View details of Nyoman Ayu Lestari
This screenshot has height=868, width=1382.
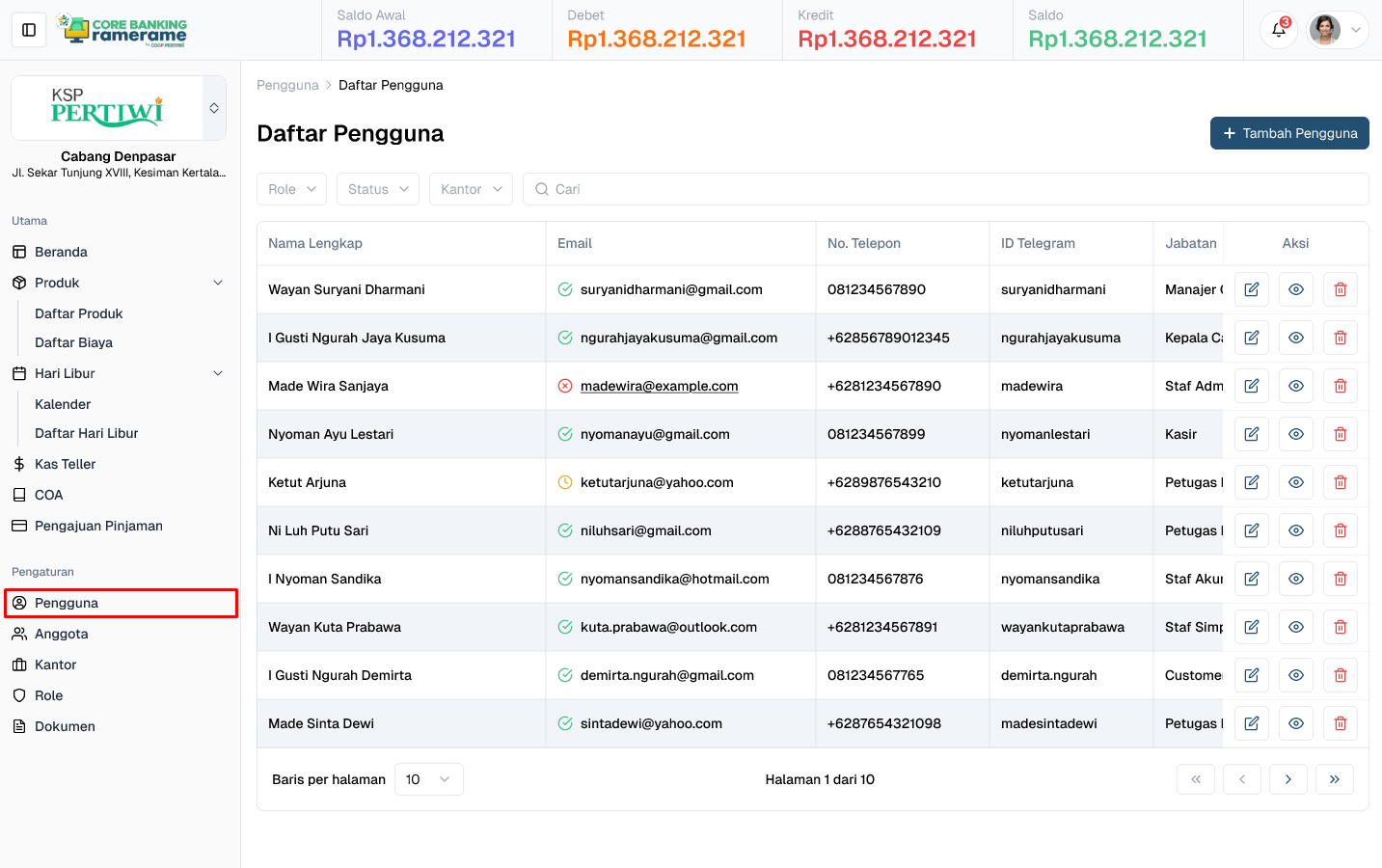point(1295,434)
